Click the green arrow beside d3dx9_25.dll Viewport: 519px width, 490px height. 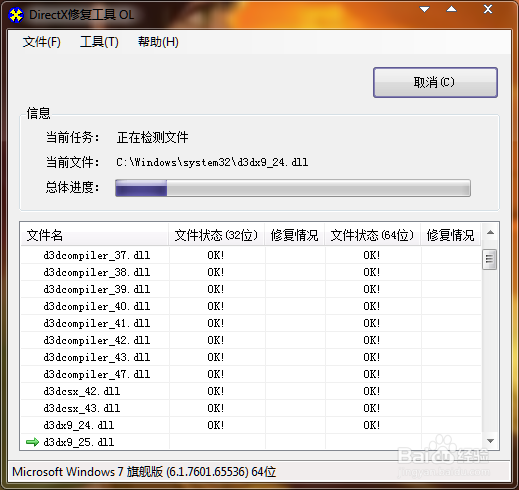[32, 442]
